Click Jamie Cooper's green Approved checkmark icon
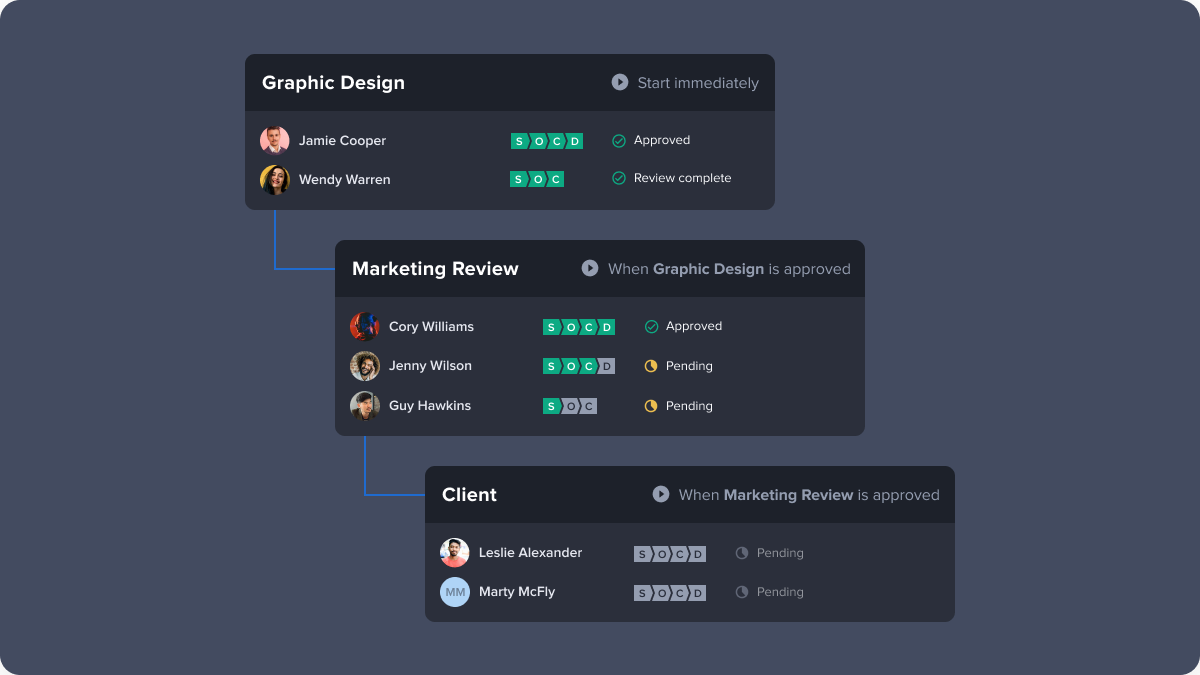 point(619,141)
